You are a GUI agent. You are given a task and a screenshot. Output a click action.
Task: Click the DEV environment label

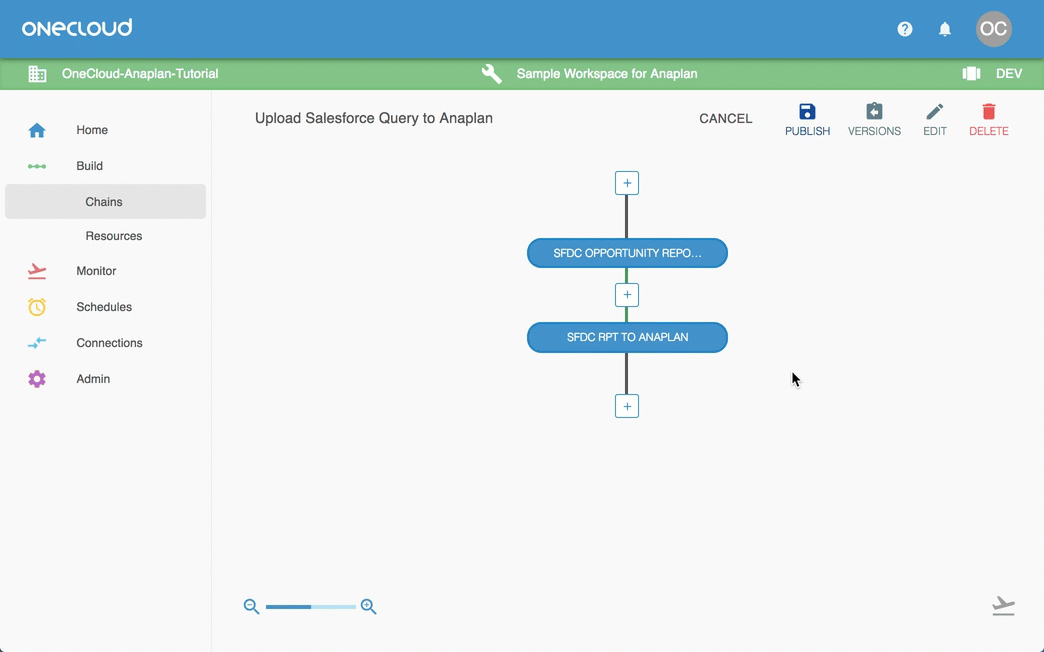[1009, 74]
